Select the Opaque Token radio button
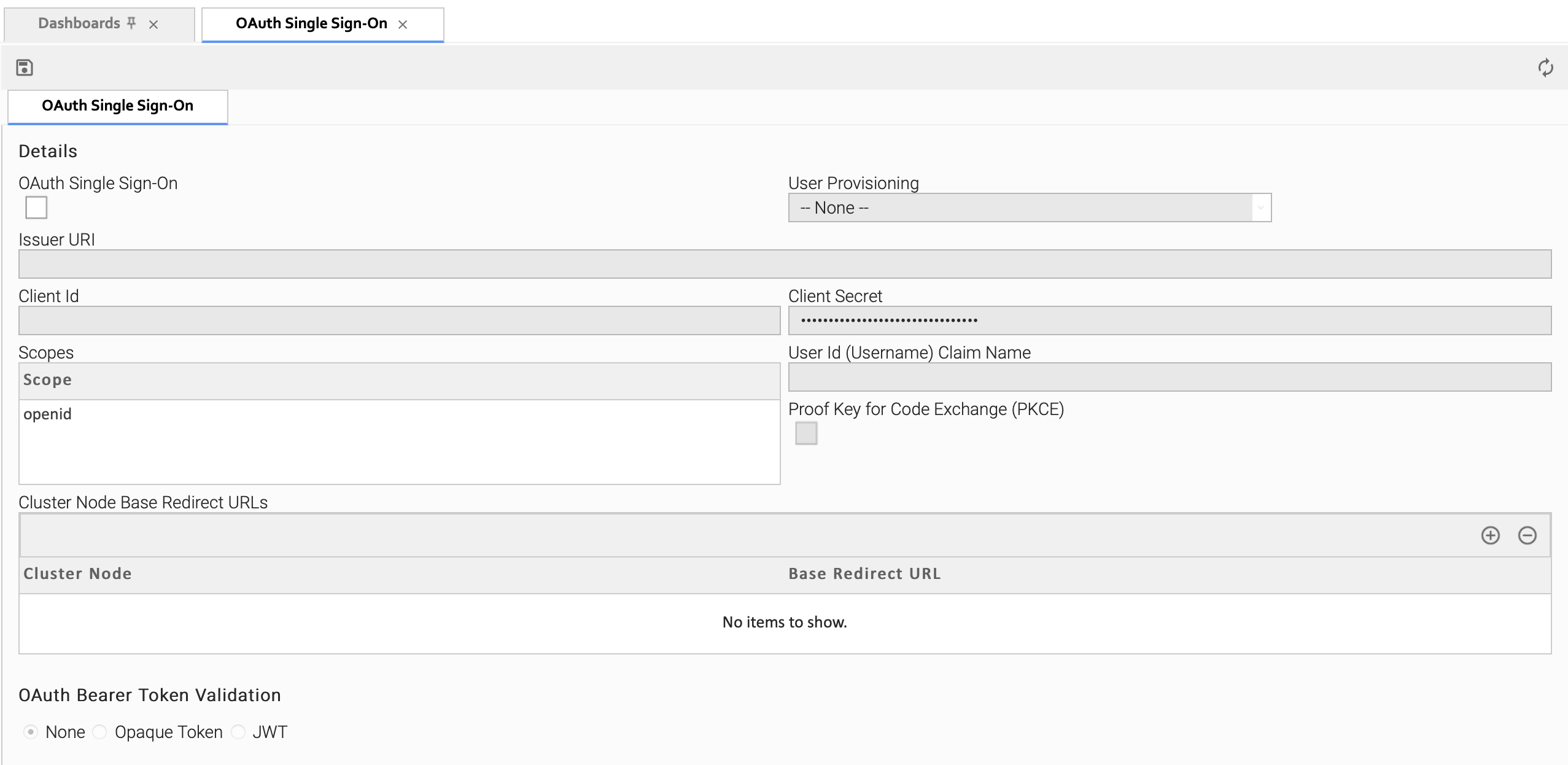This screenshot has height=765, width=1568. [x=99, y=732]
